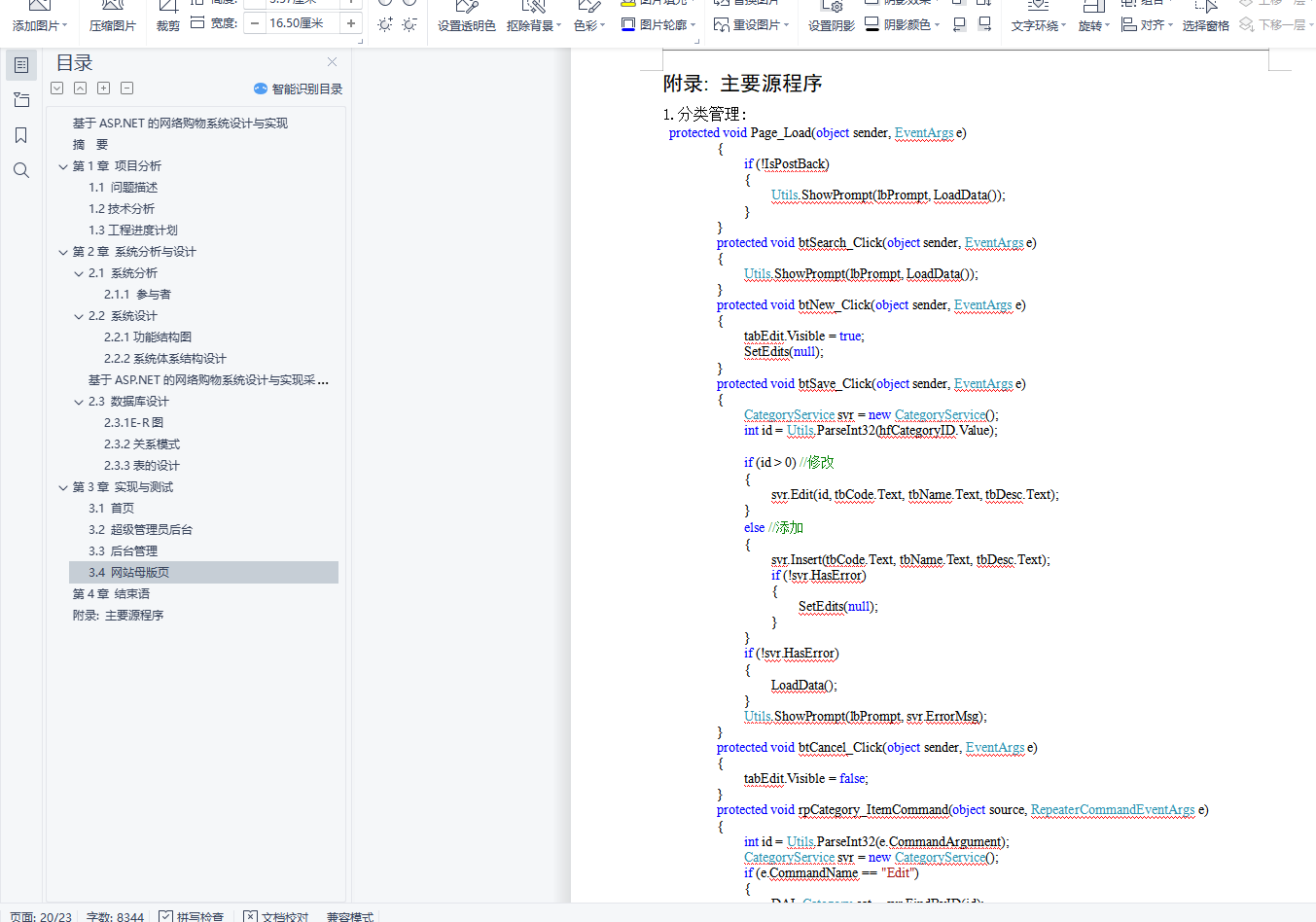Click 设置阴影 shadow settings button

832,18
